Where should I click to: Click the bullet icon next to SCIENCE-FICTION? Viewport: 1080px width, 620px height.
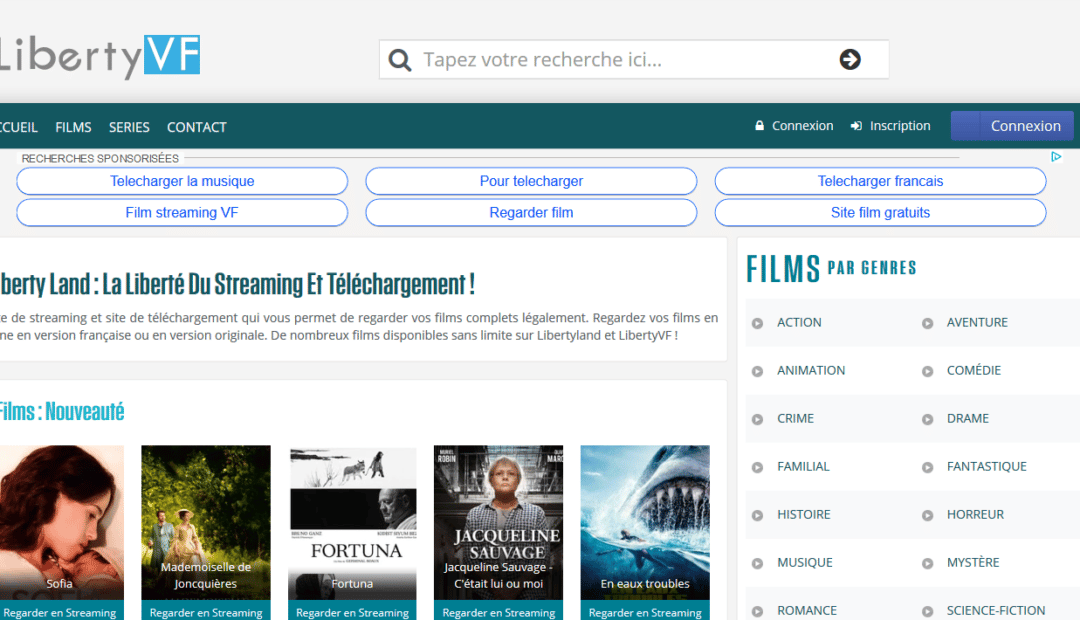click(x=928, y=612)
